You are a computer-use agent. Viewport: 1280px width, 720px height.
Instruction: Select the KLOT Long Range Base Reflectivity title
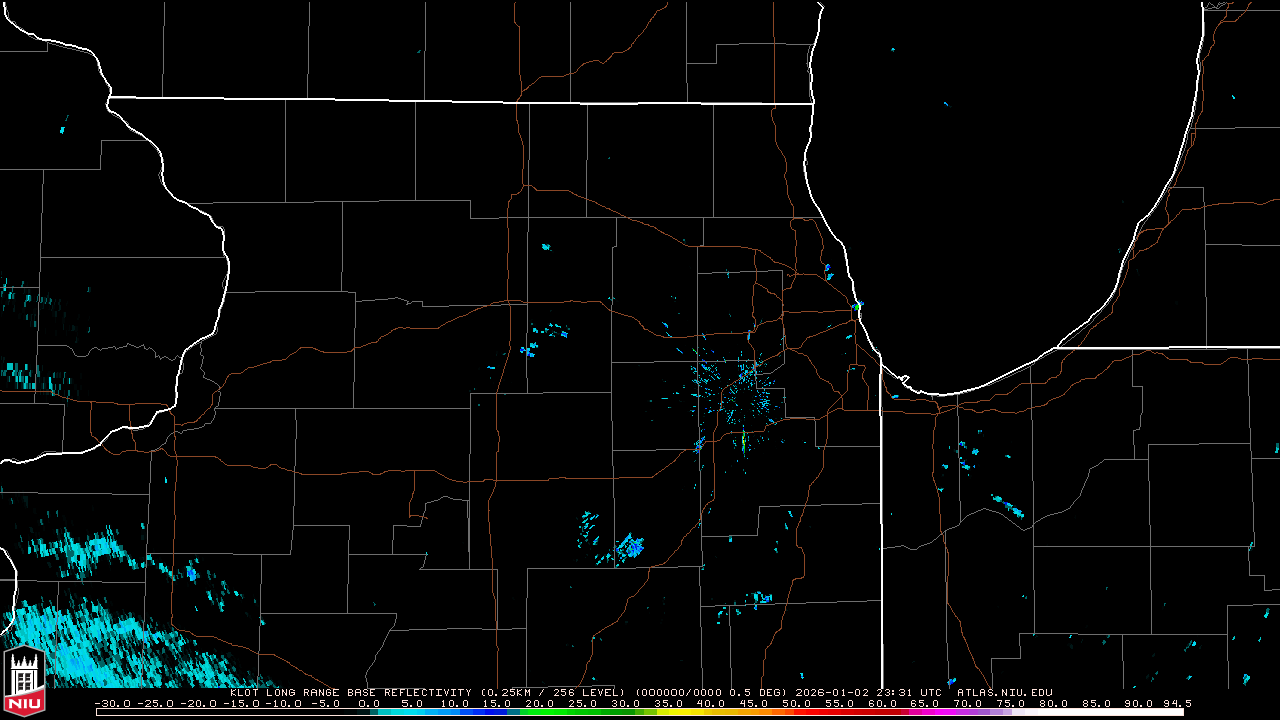352,692
